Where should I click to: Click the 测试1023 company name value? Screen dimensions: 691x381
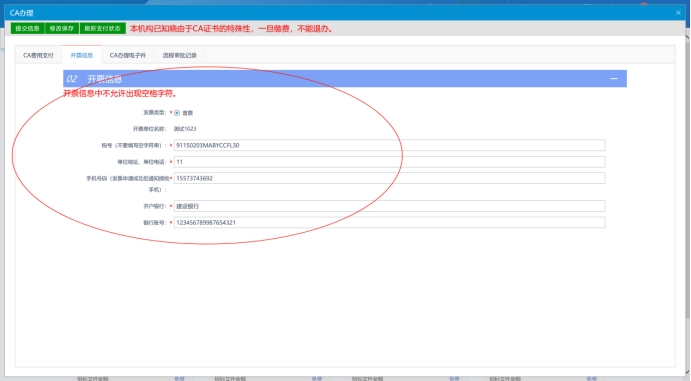(x=185, y=129)
